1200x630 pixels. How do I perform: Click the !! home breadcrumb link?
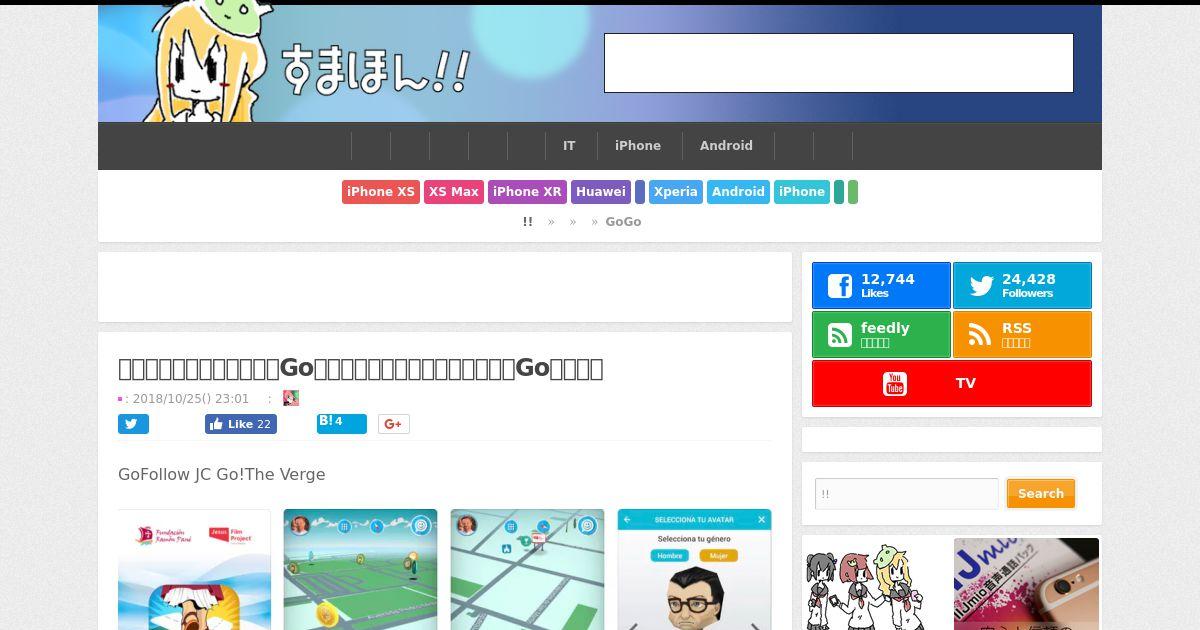point(527,222)
